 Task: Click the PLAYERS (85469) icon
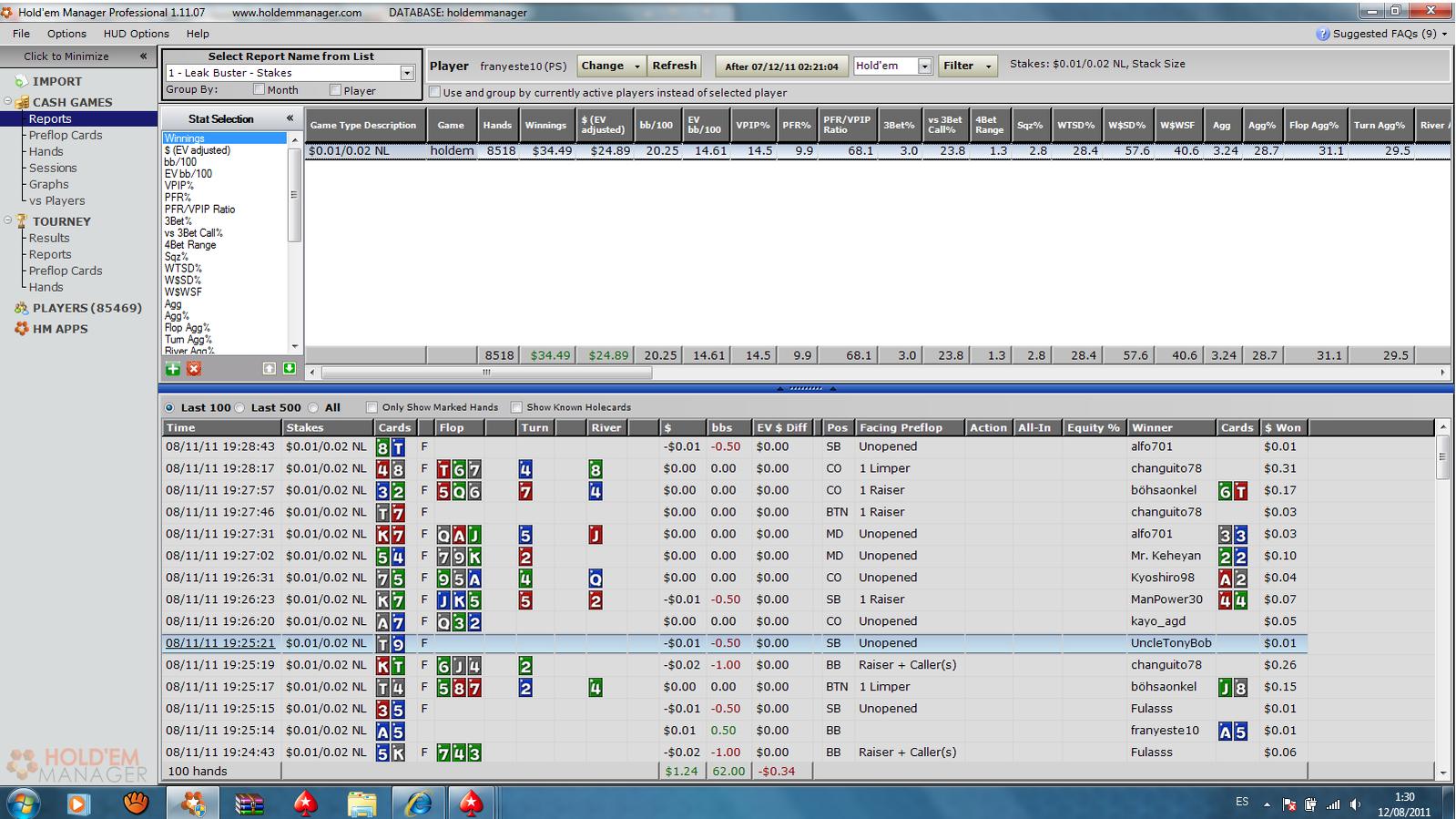[21, 308]
